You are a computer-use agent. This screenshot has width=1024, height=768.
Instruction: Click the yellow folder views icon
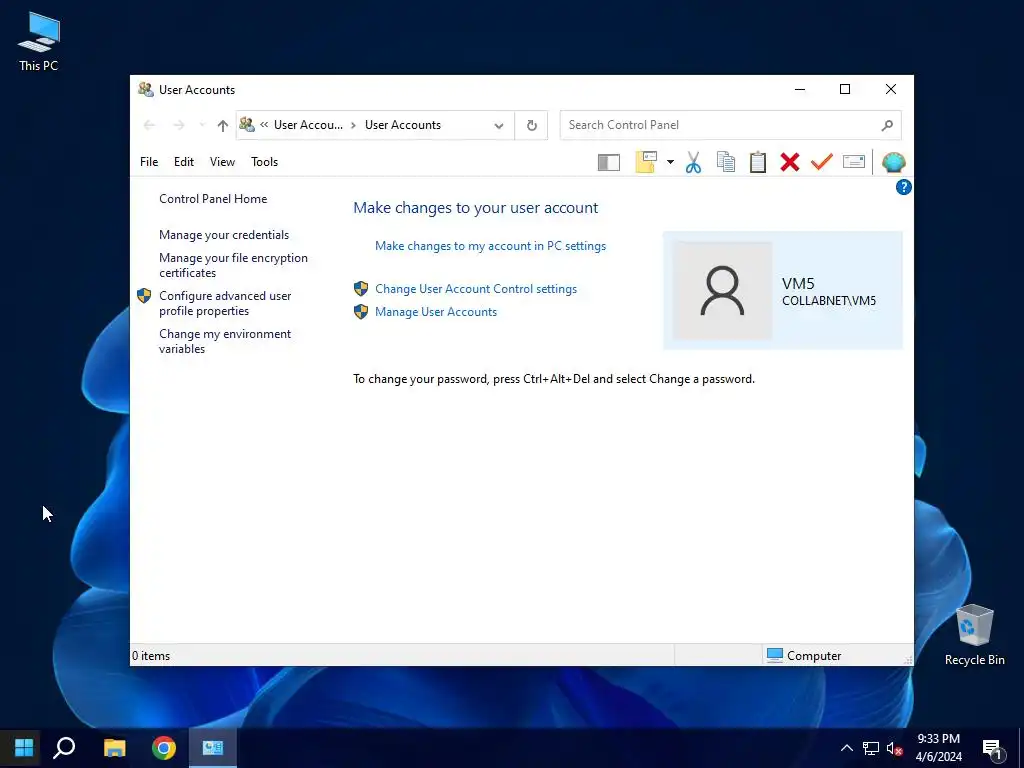pos(646,162)
